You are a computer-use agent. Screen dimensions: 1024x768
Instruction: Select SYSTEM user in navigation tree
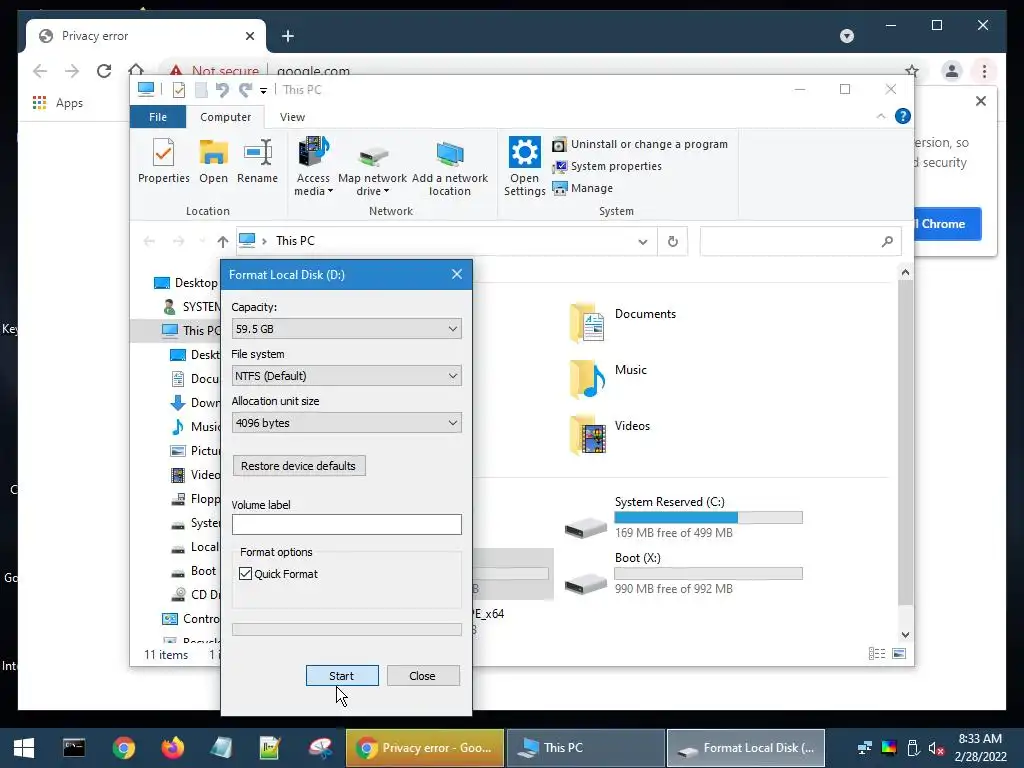point(191,306)
